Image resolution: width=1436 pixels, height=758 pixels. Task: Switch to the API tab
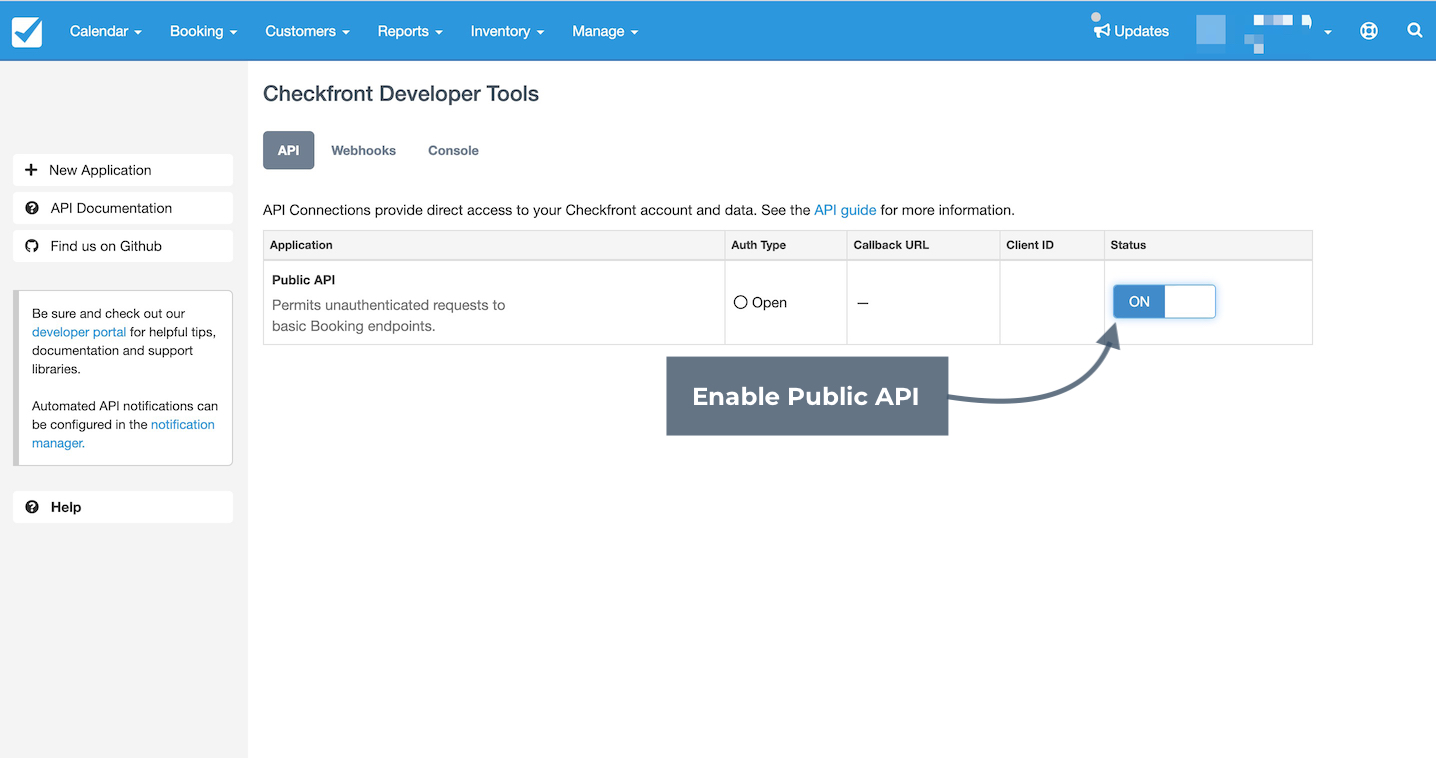[x=289, y=150]
